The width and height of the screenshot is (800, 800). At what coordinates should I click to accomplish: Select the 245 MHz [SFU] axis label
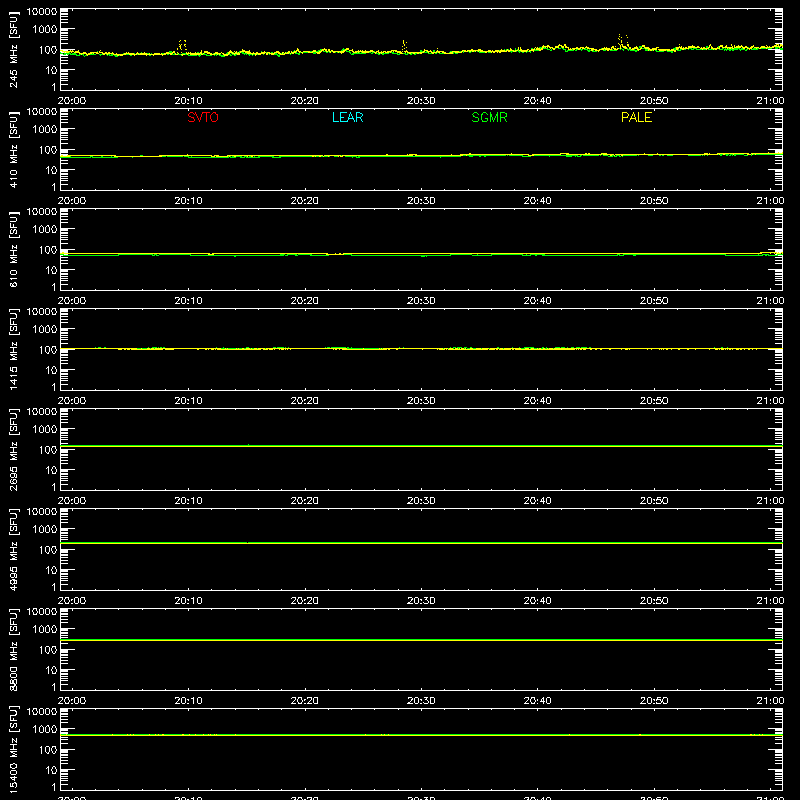(x=13, y=49)
